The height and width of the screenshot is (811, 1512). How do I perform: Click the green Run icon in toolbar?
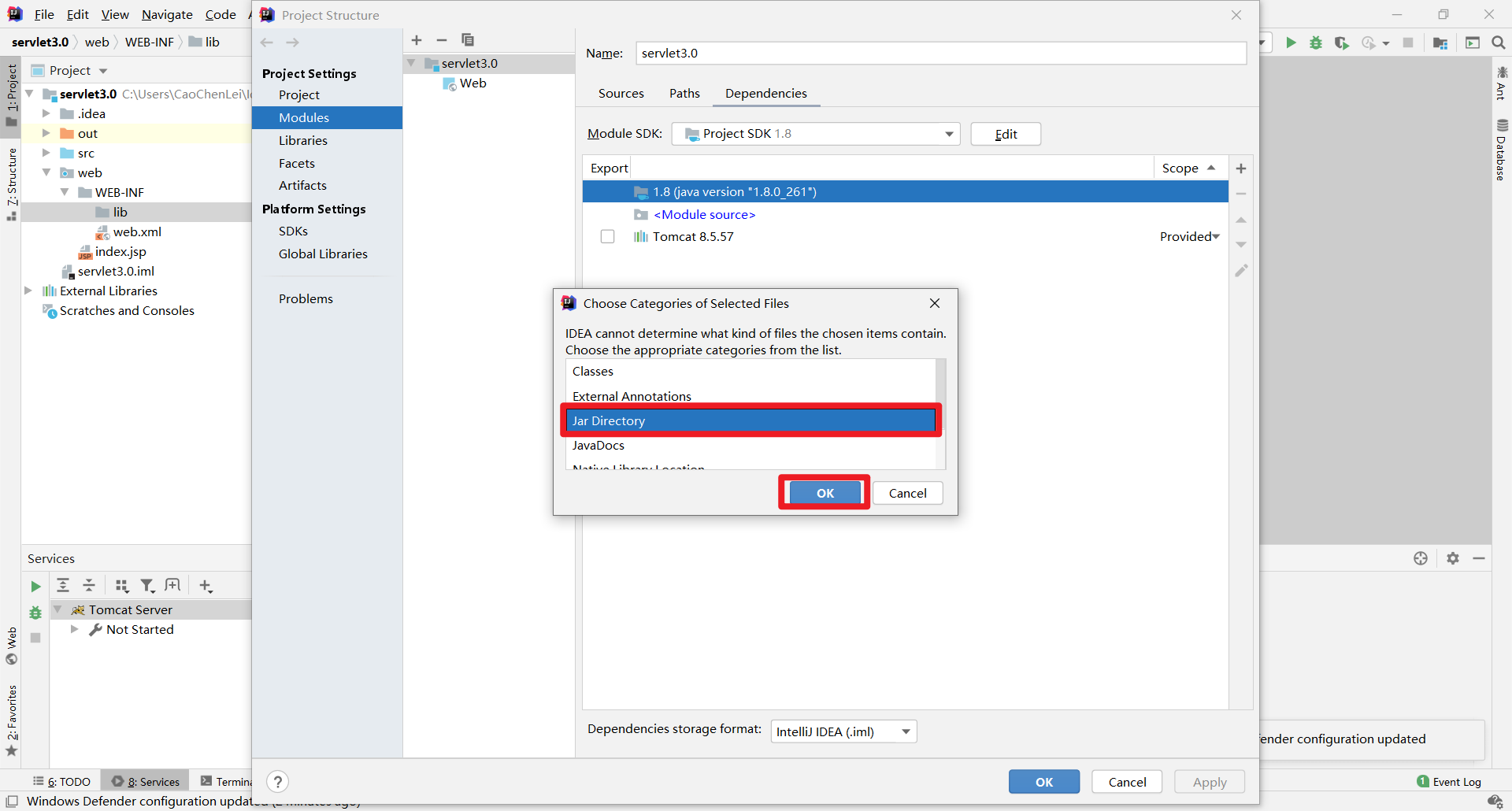[1291, 43]
